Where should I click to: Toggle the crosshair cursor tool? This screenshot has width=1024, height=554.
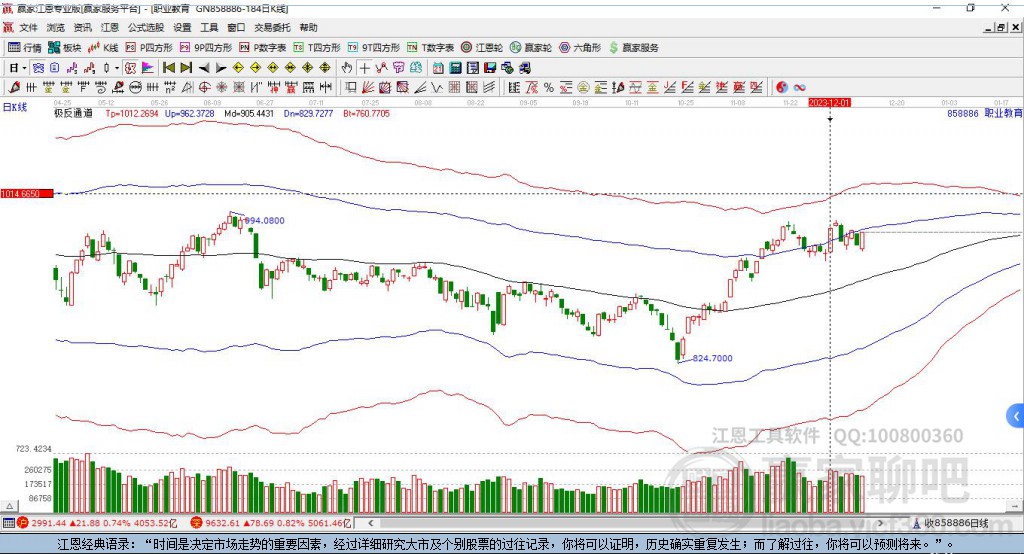click(364, 67)
